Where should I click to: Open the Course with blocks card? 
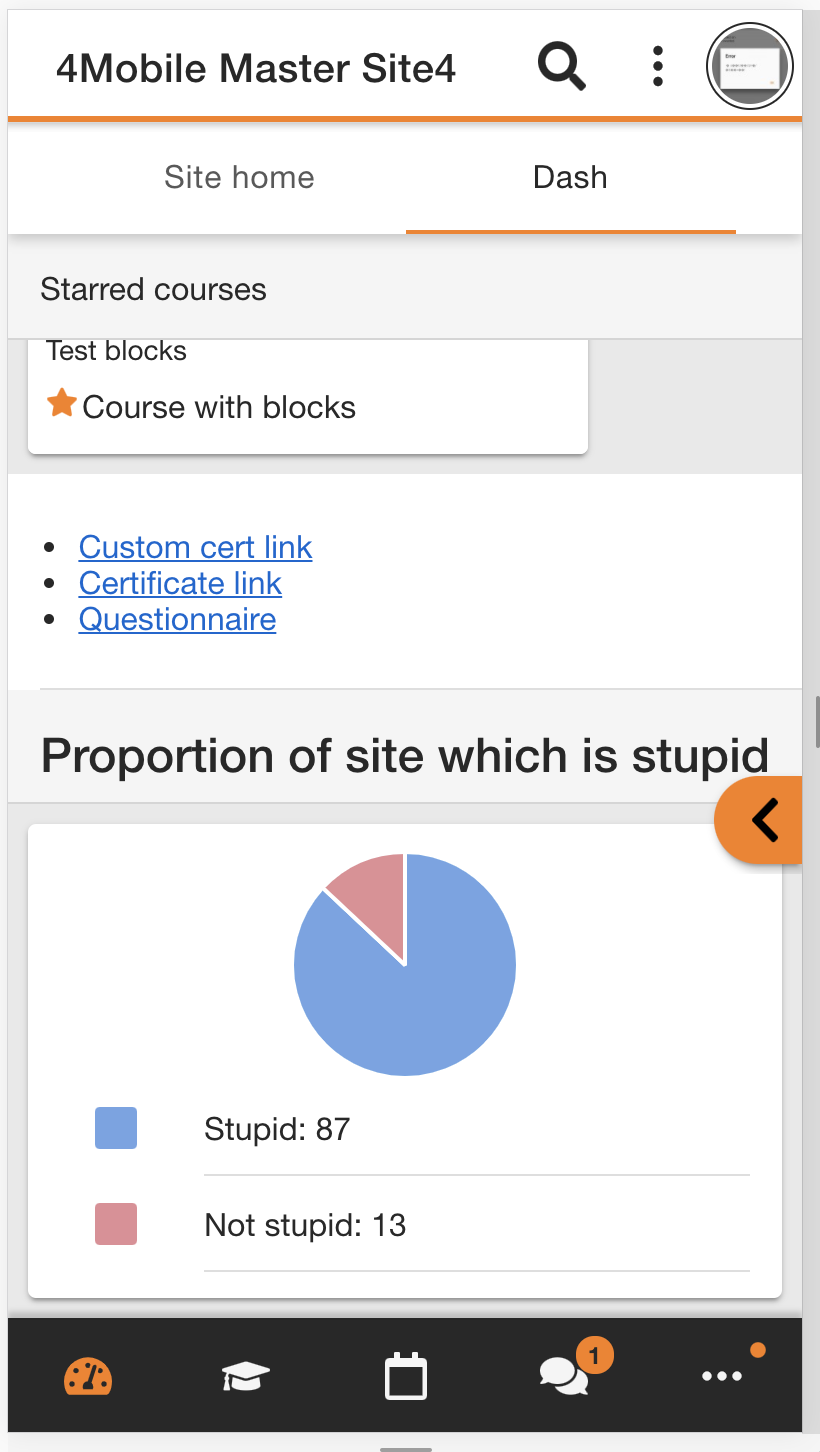[308, 397]
